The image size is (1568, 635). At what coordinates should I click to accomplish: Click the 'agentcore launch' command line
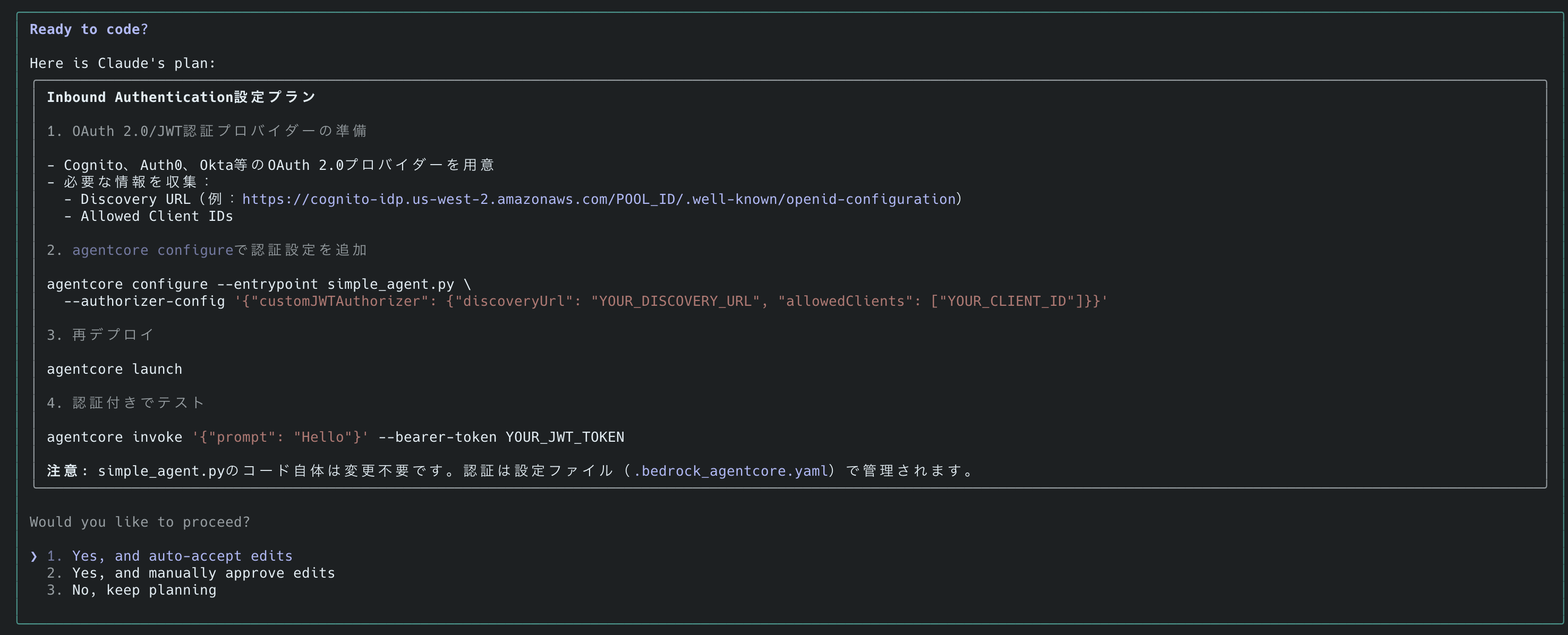click(x=114, y=369)
